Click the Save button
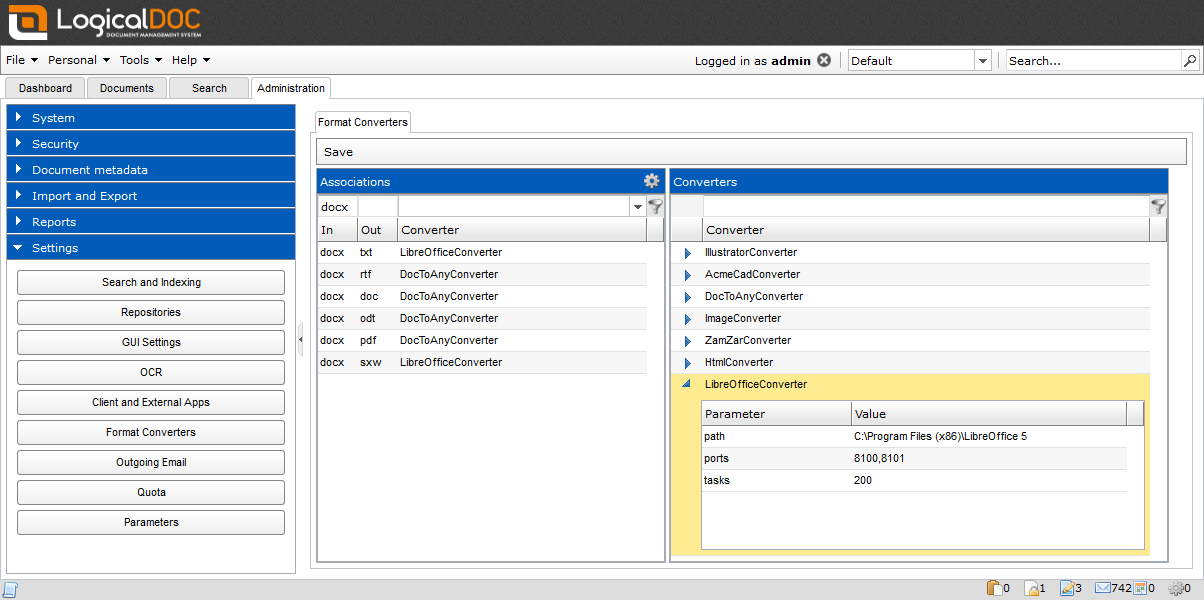Viewport: 1204px width, 600px height. point(337,151)
